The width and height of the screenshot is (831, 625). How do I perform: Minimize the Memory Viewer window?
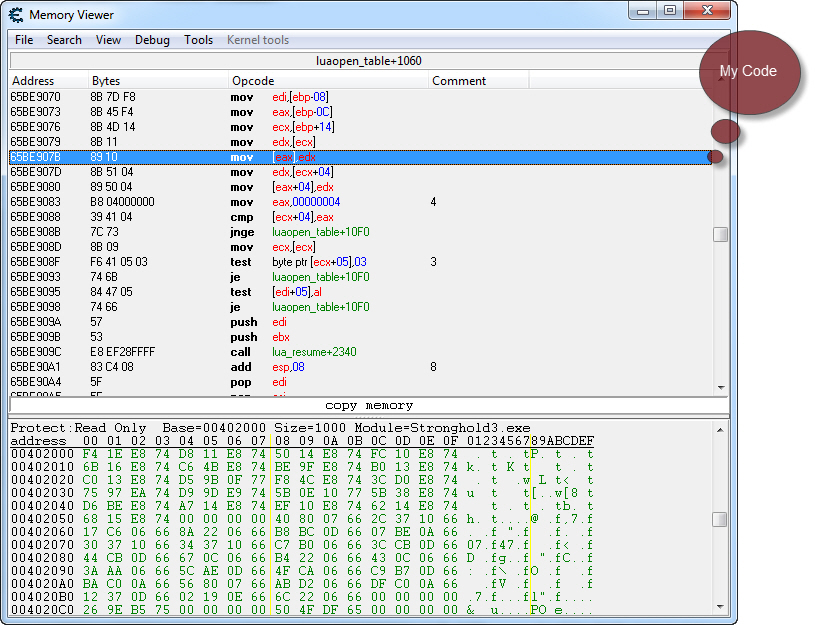pos(643,11)
